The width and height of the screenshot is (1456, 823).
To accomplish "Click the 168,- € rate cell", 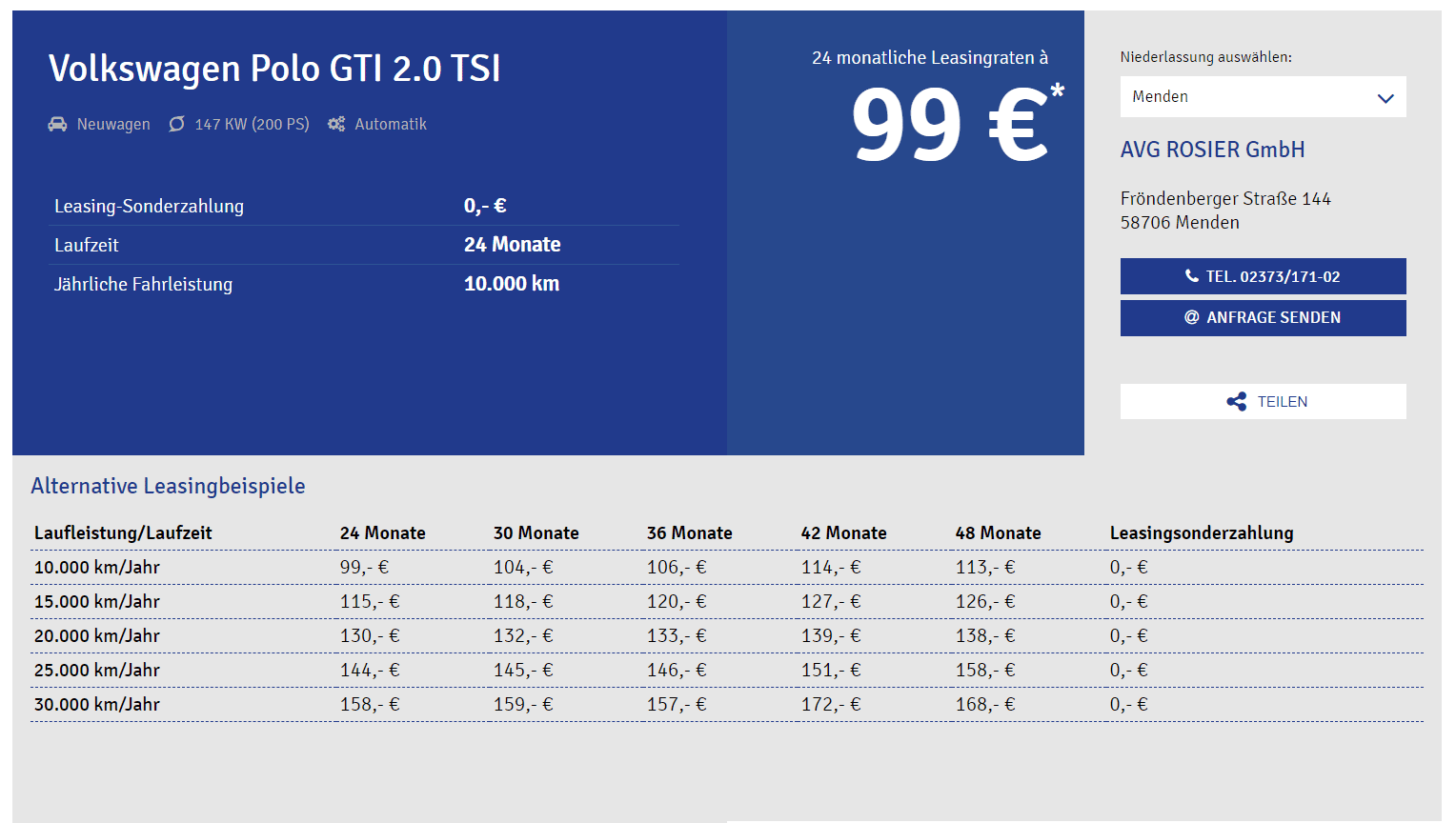I will pos(985,705).
